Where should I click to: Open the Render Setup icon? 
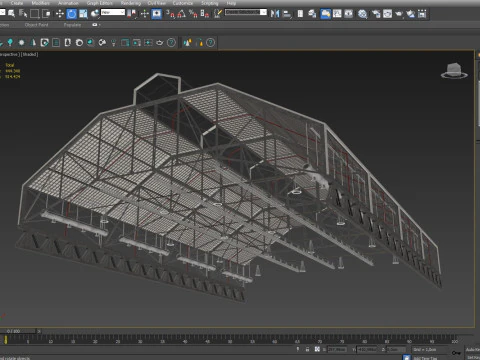[x=376, y=14]
